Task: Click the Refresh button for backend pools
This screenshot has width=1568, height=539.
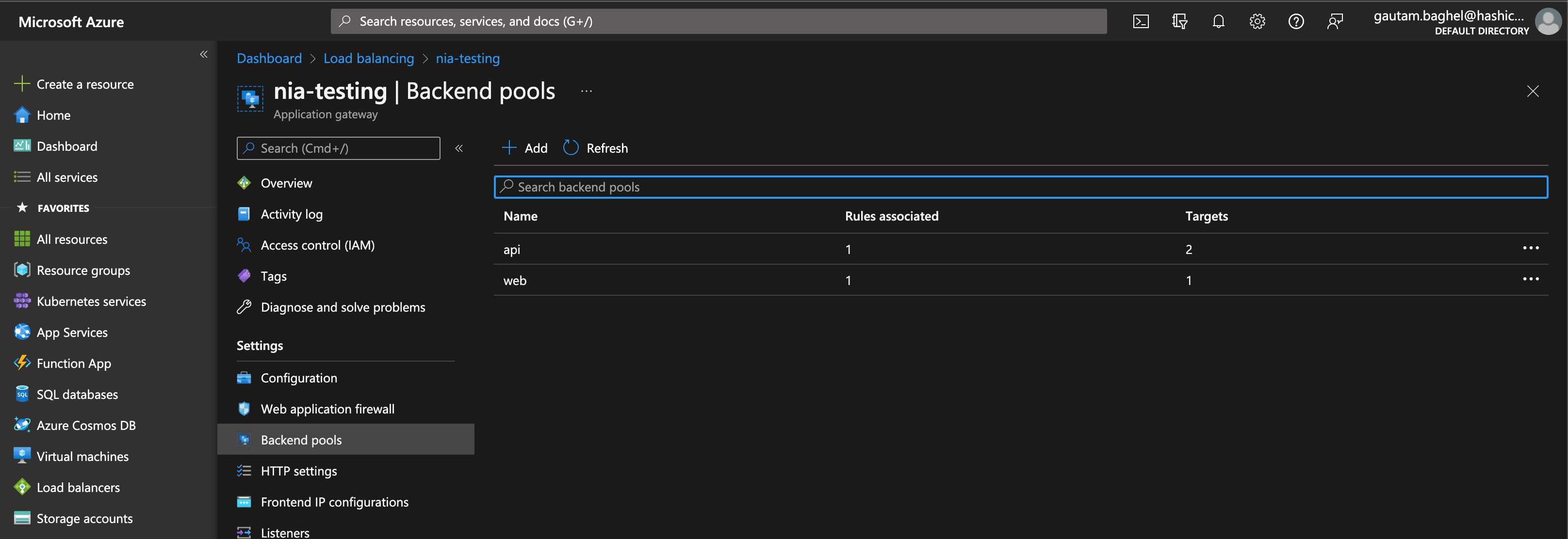Action: tap(595, 148)
